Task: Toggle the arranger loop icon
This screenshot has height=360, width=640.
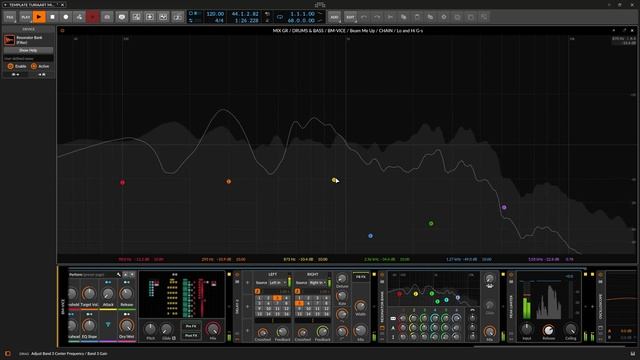Action: pos(280,17)
